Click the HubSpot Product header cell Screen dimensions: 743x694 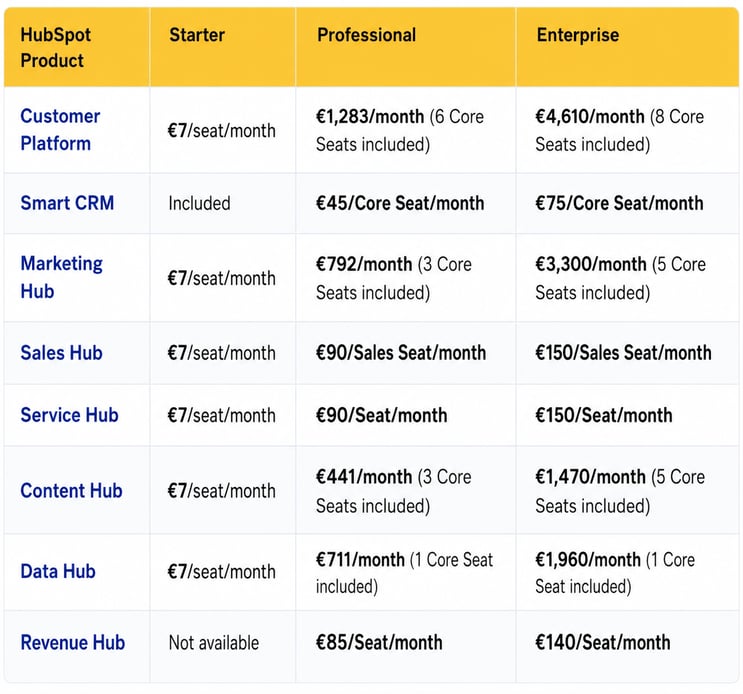pyautogui.click(x=55, y=47)
